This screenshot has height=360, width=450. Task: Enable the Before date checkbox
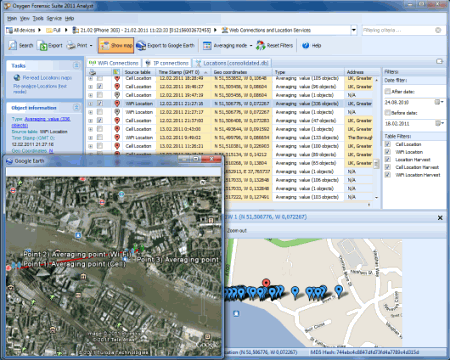[387, 113]
